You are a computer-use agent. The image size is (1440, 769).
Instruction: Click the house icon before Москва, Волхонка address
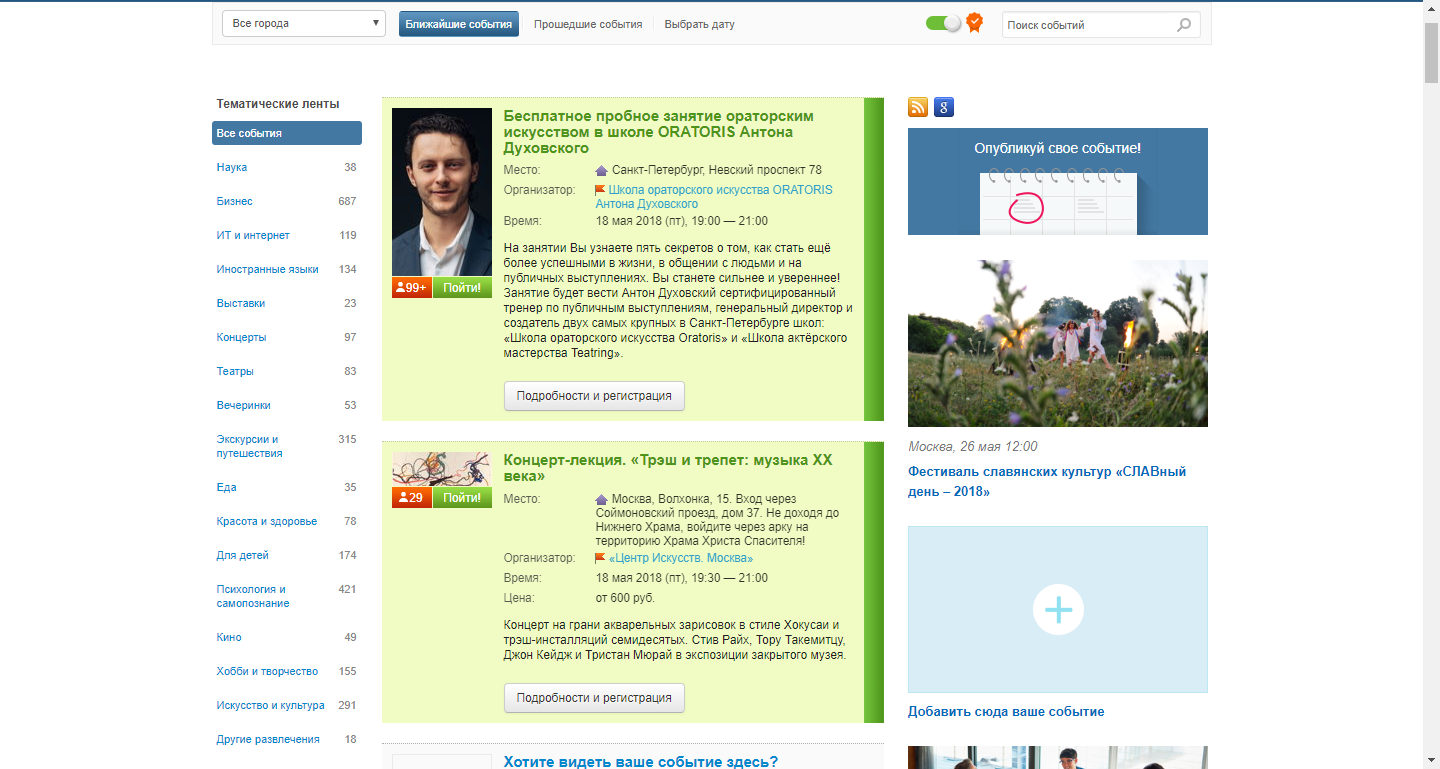point(601,499)
